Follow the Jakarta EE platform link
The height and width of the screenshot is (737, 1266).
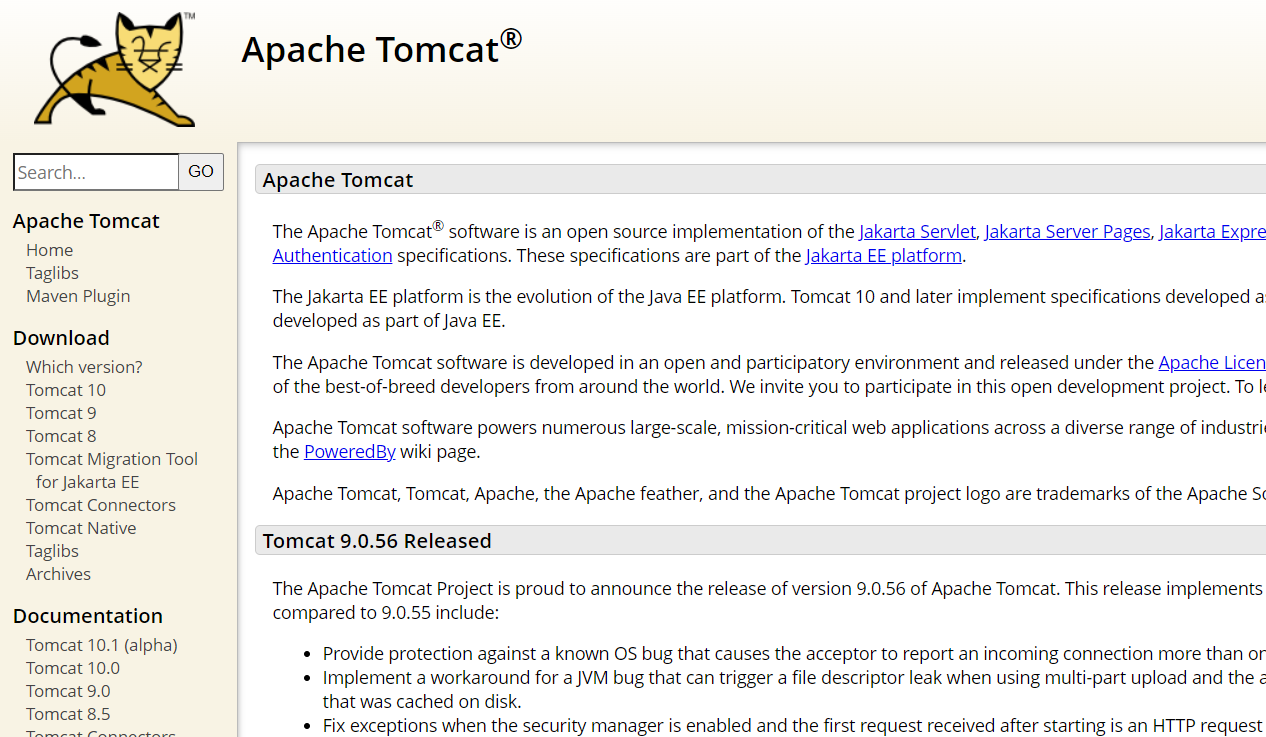884,255
